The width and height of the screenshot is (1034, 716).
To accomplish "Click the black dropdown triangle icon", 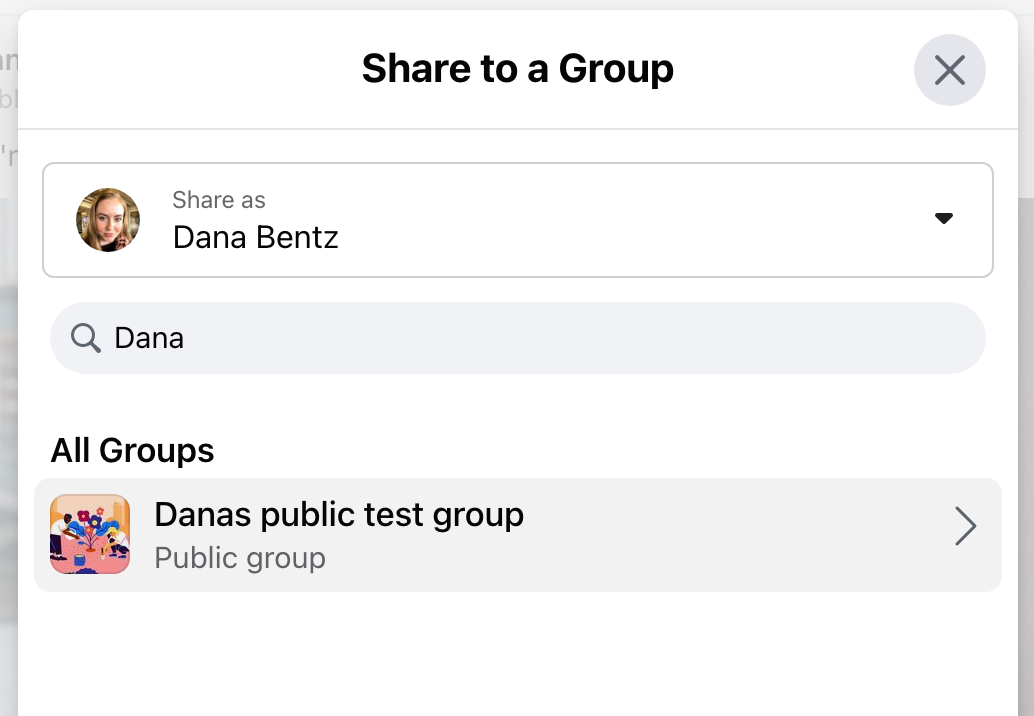I will tap(943, 219).
